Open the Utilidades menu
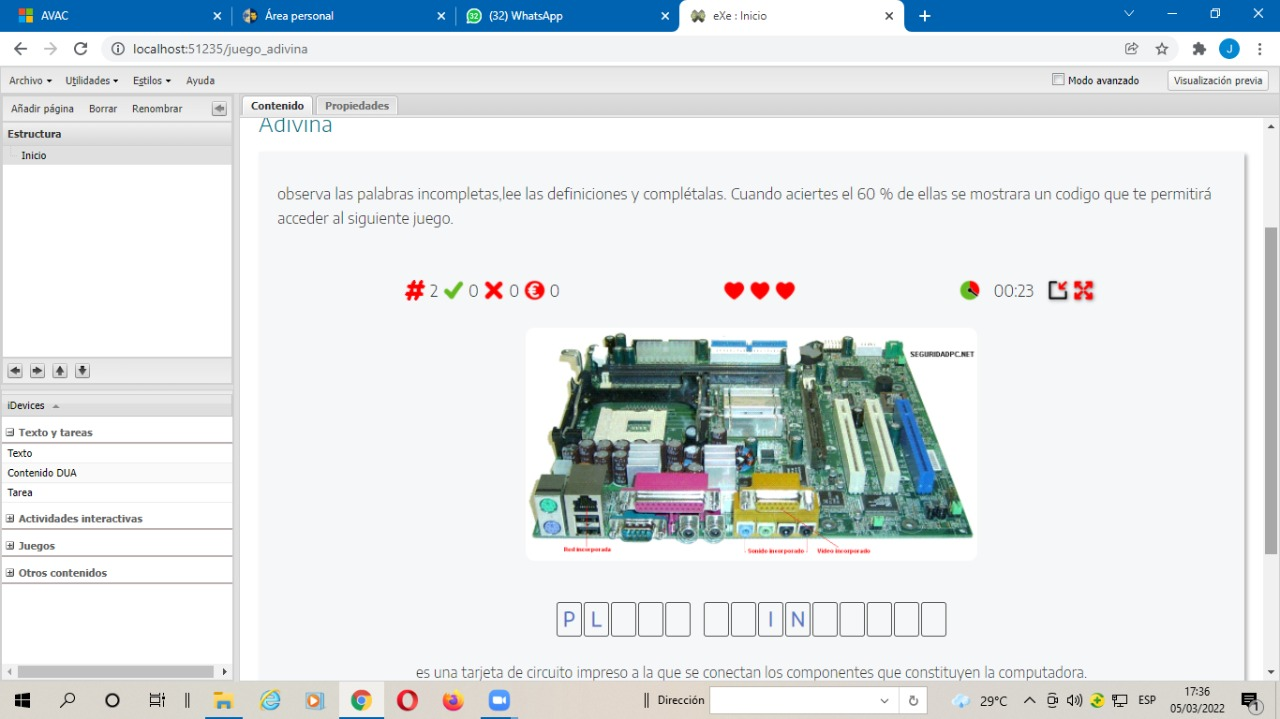Screen dimensions: 1280x719 coord(92,80)
